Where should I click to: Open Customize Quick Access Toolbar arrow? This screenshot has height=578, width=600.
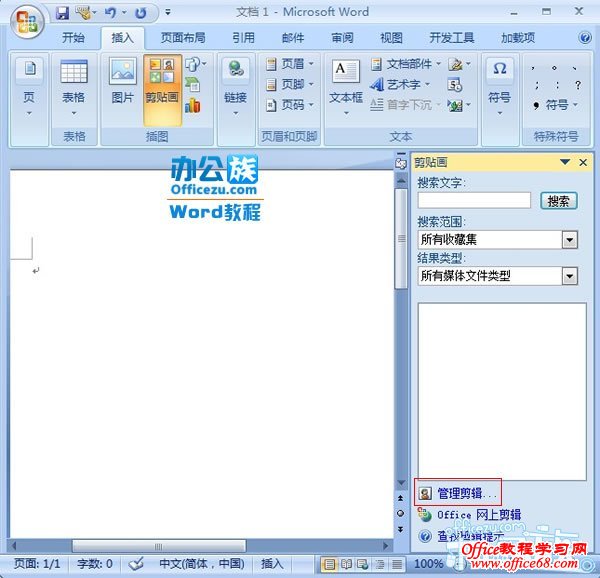[x=168, y=12]
